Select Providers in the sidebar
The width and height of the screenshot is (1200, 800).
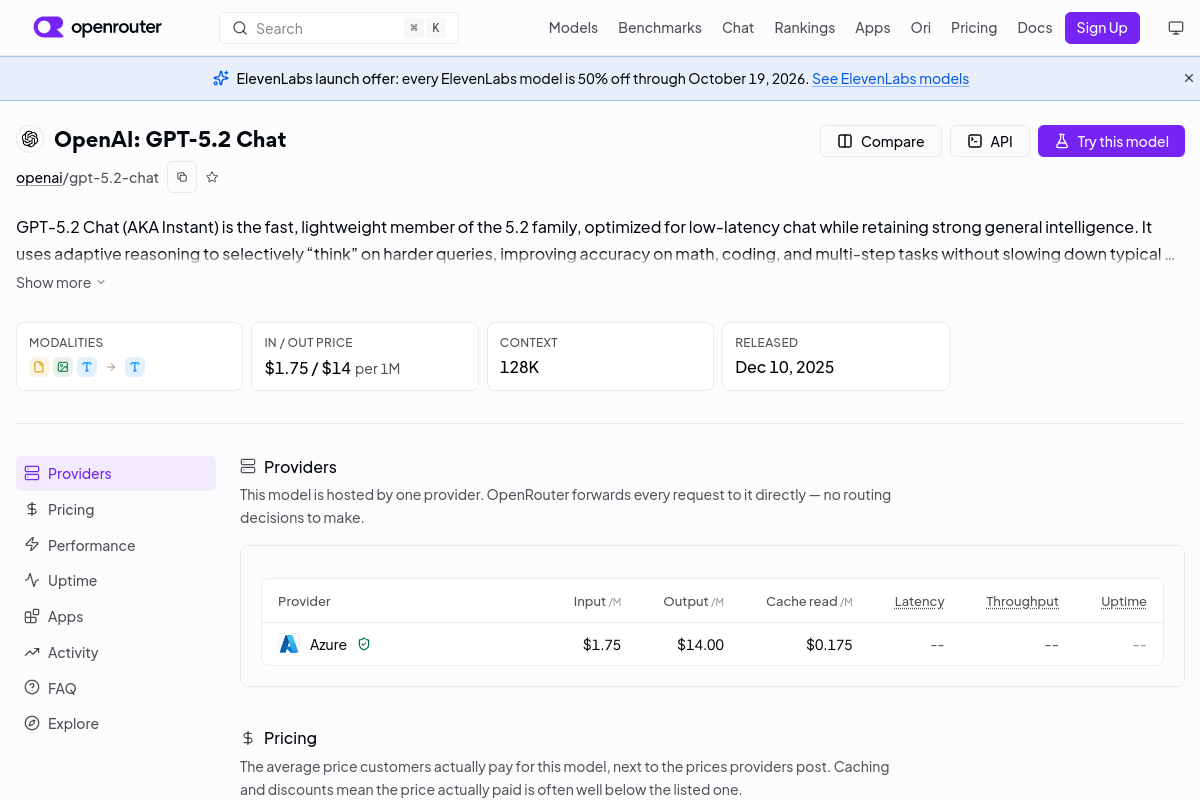(x=116, y=473)
